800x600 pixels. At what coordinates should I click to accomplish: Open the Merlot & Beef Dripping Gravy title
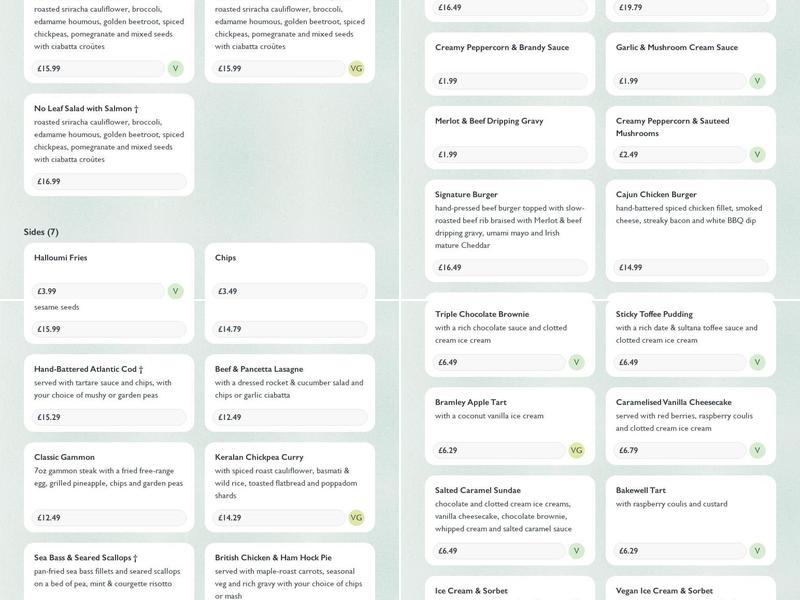(x=489, y=121)
